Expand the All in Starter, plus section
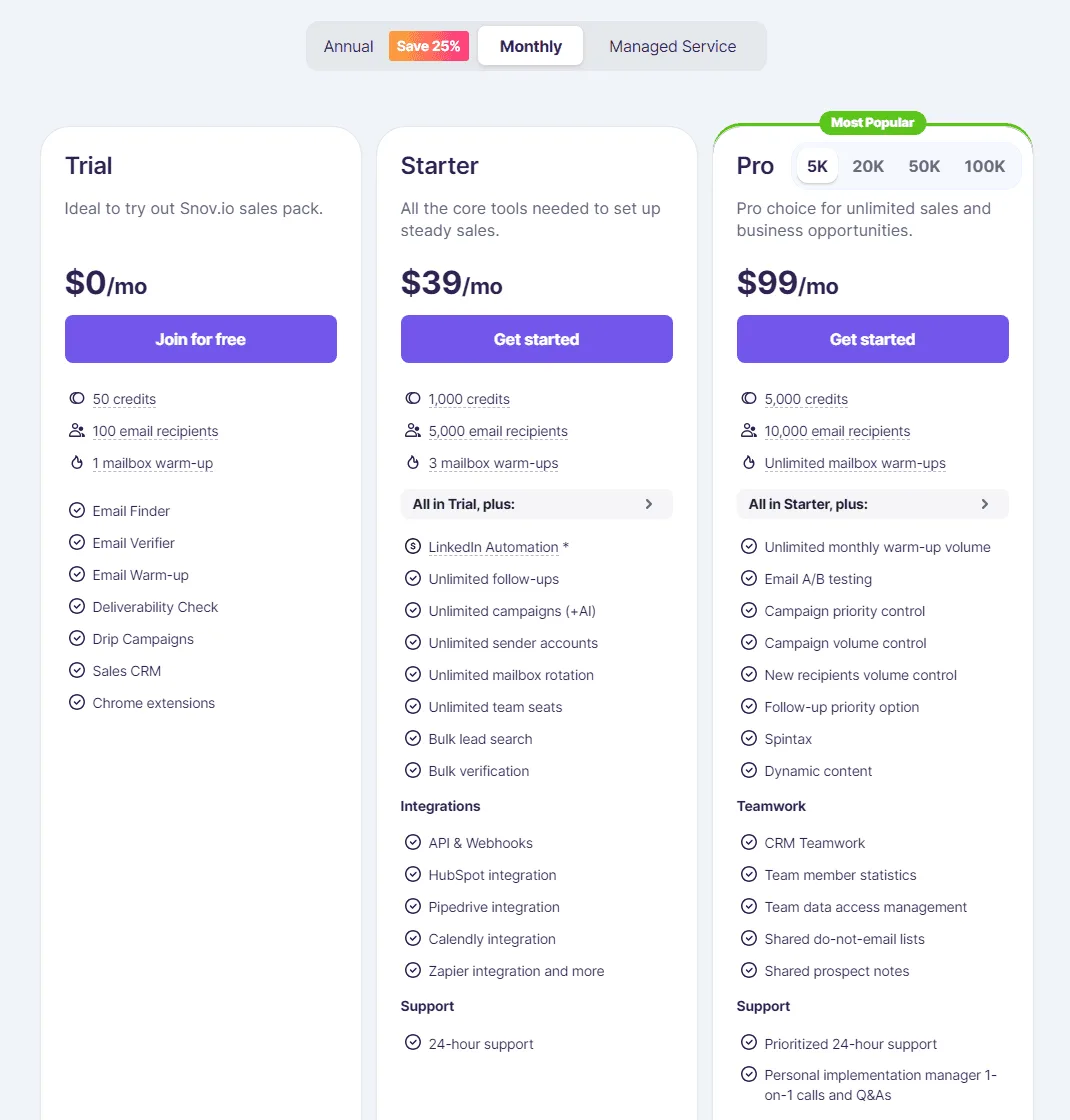Viewport: 1070px width, 1120px height. point(872,504)
